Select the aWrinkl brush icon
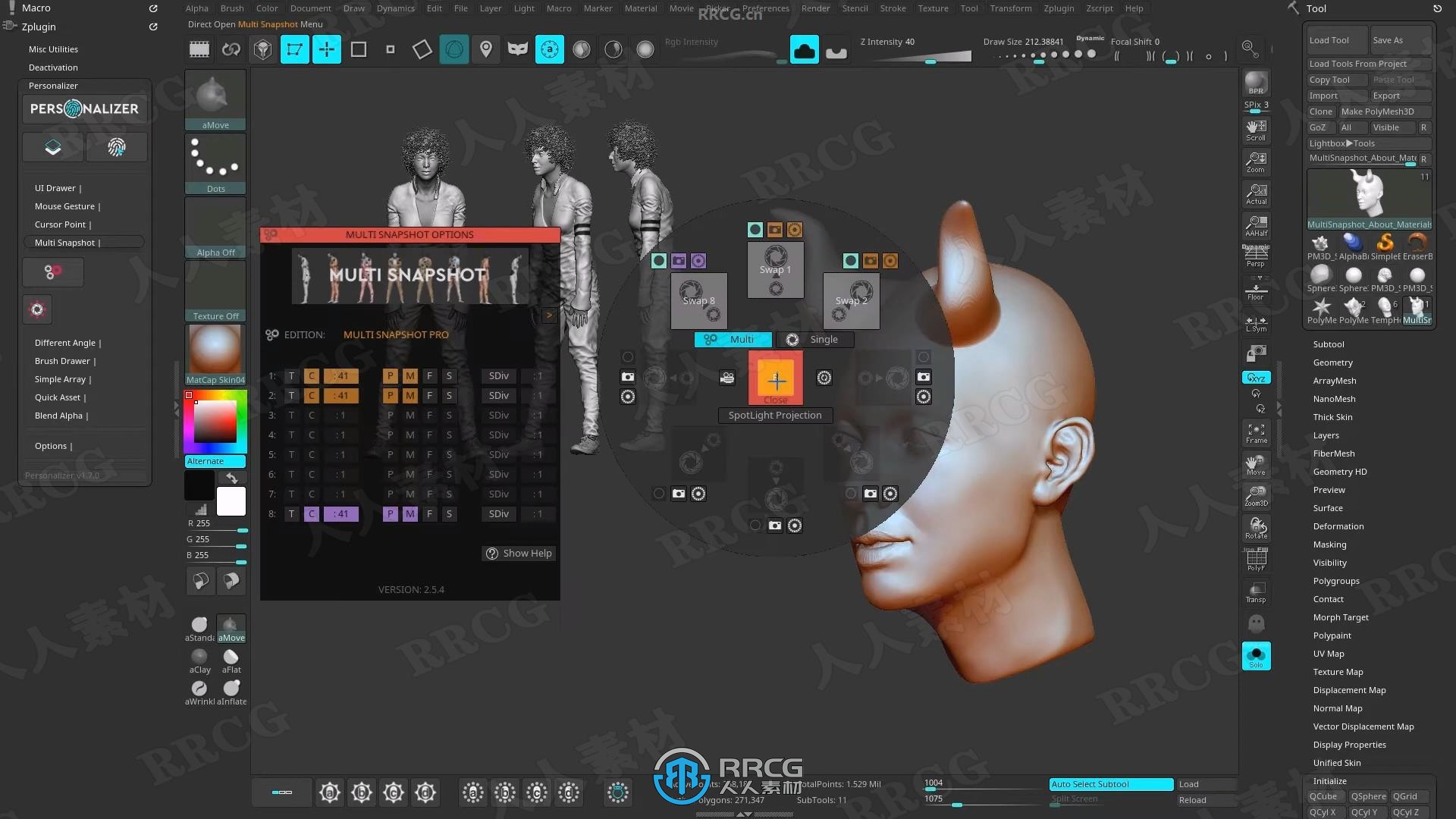This screenshot has width=1456, height=819. coord(199,692)
